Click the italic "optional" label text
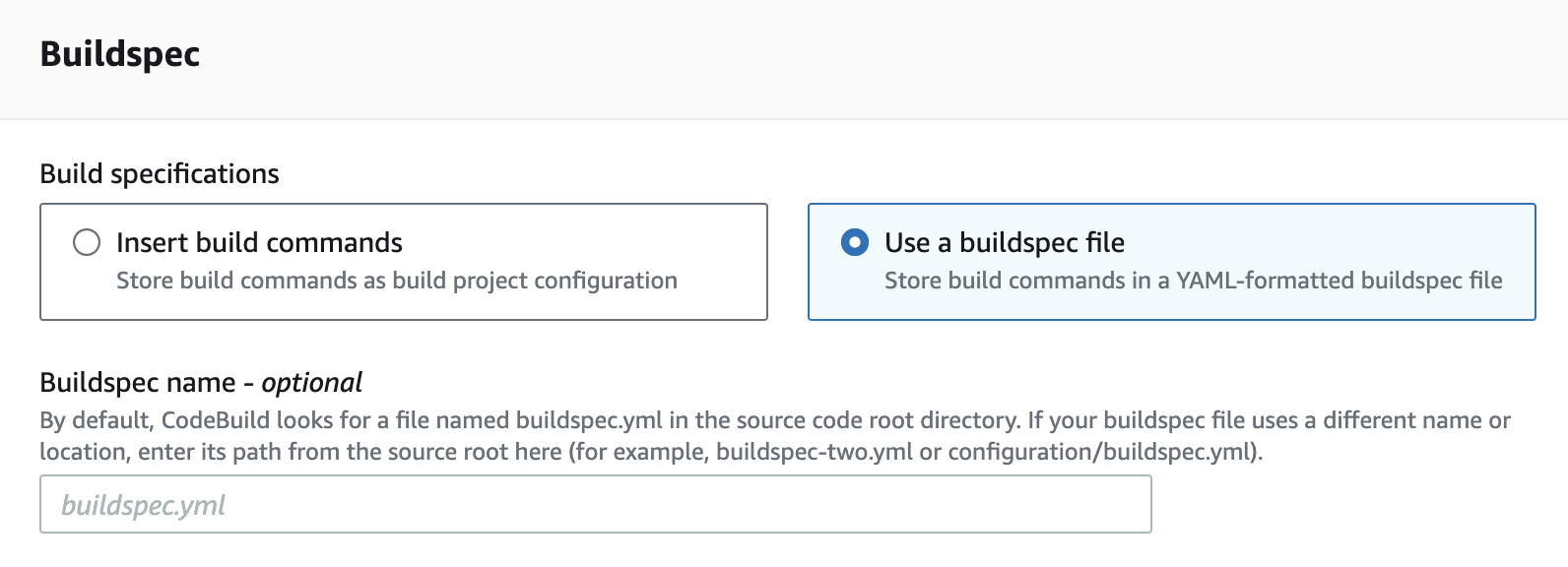 pyautogui.click(x=311, y=382)
